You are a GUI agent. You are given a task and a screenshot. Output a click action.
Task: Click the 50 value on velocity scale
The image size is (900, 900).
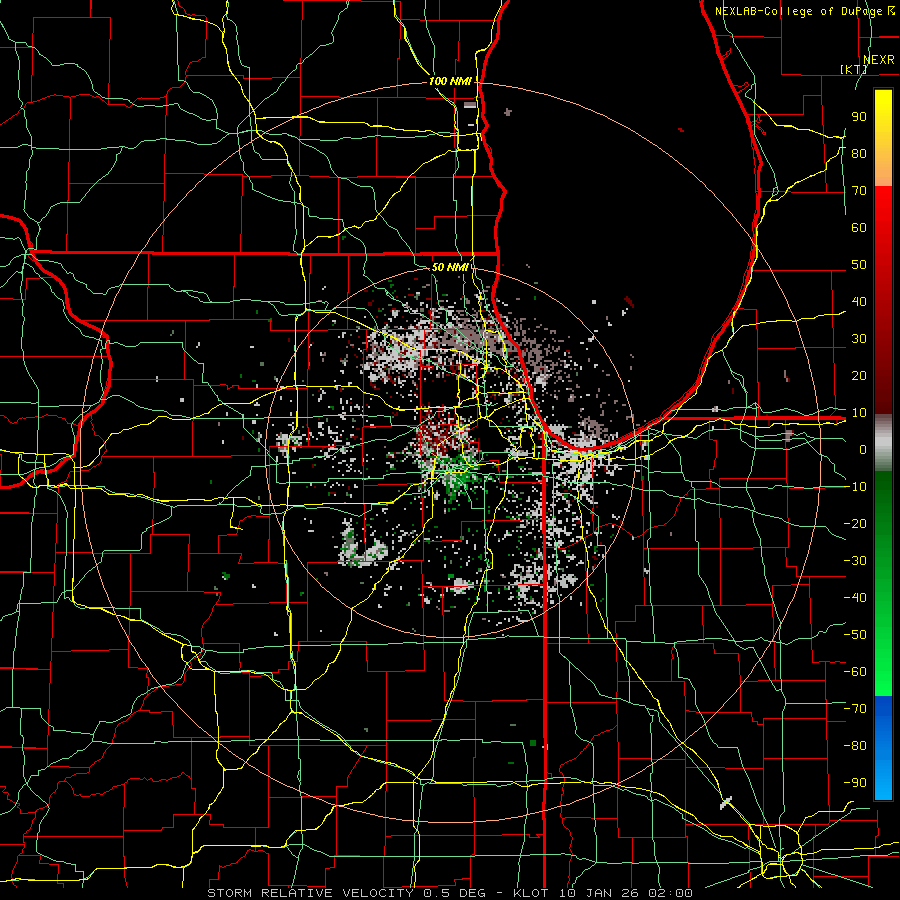pos(859,265)
